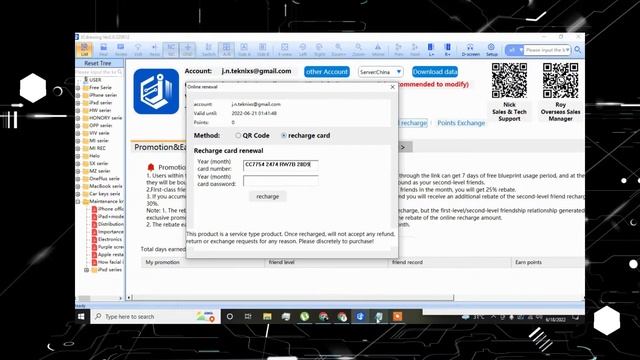Screen dimensions: 640x360
Task: Expand the Free Serie tree node
Action: click(x=78, y=88)
